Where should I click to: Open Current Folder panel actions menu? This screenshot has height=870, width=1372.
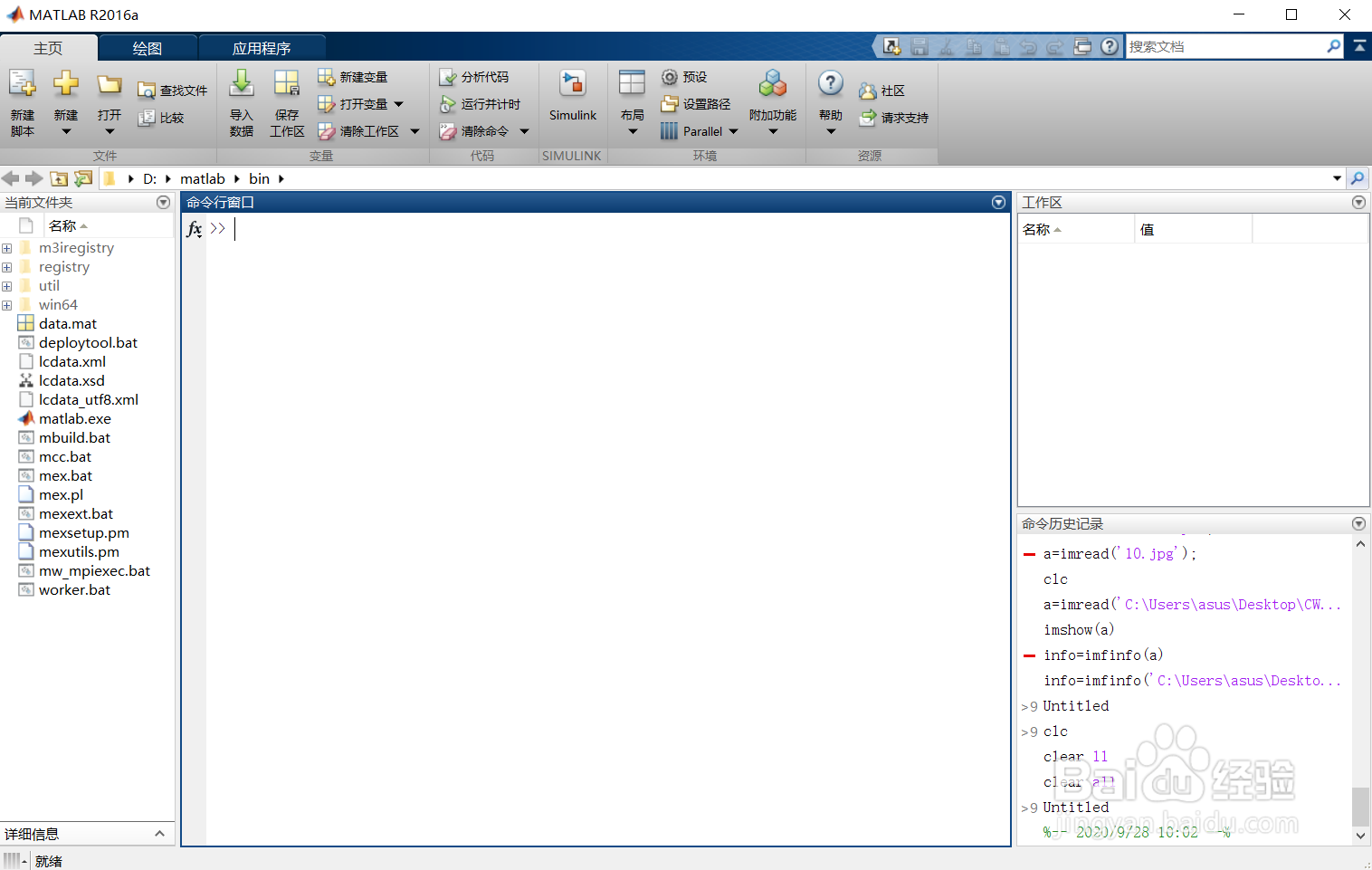163,202
